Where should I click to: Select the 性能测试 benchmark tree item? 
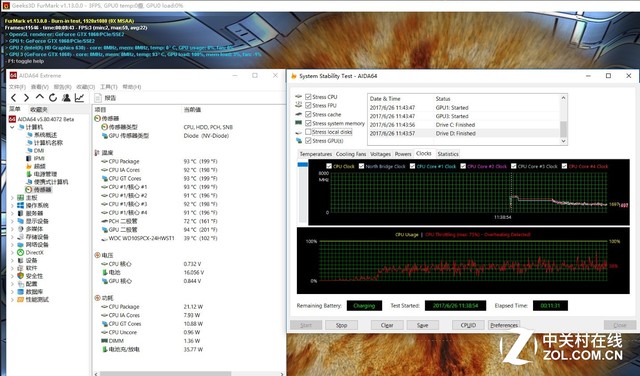pos(37,299)
